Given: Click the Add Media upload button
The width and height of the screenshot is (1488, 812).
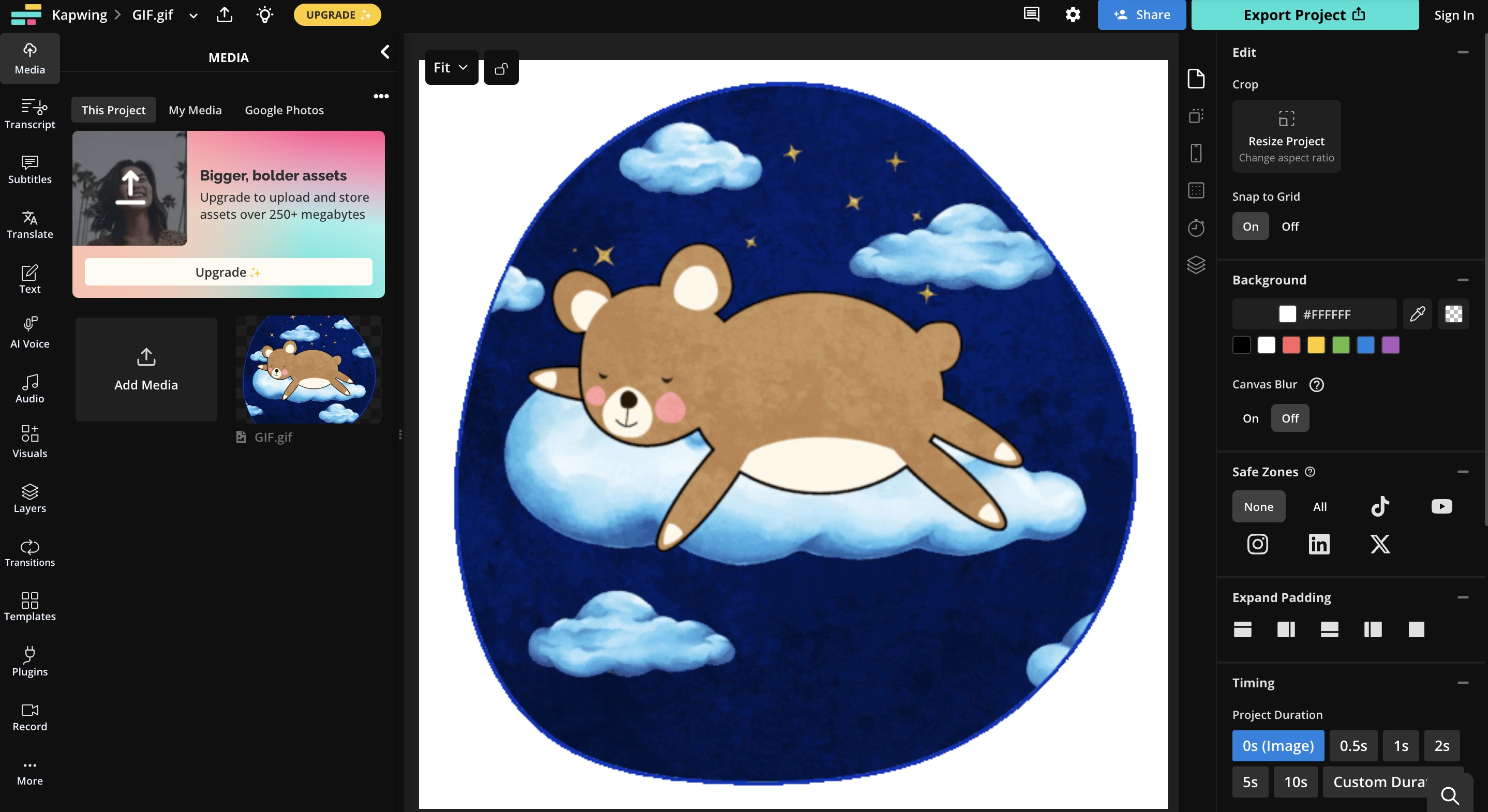Looking at the screenshot, I should (x=146, y=369).
